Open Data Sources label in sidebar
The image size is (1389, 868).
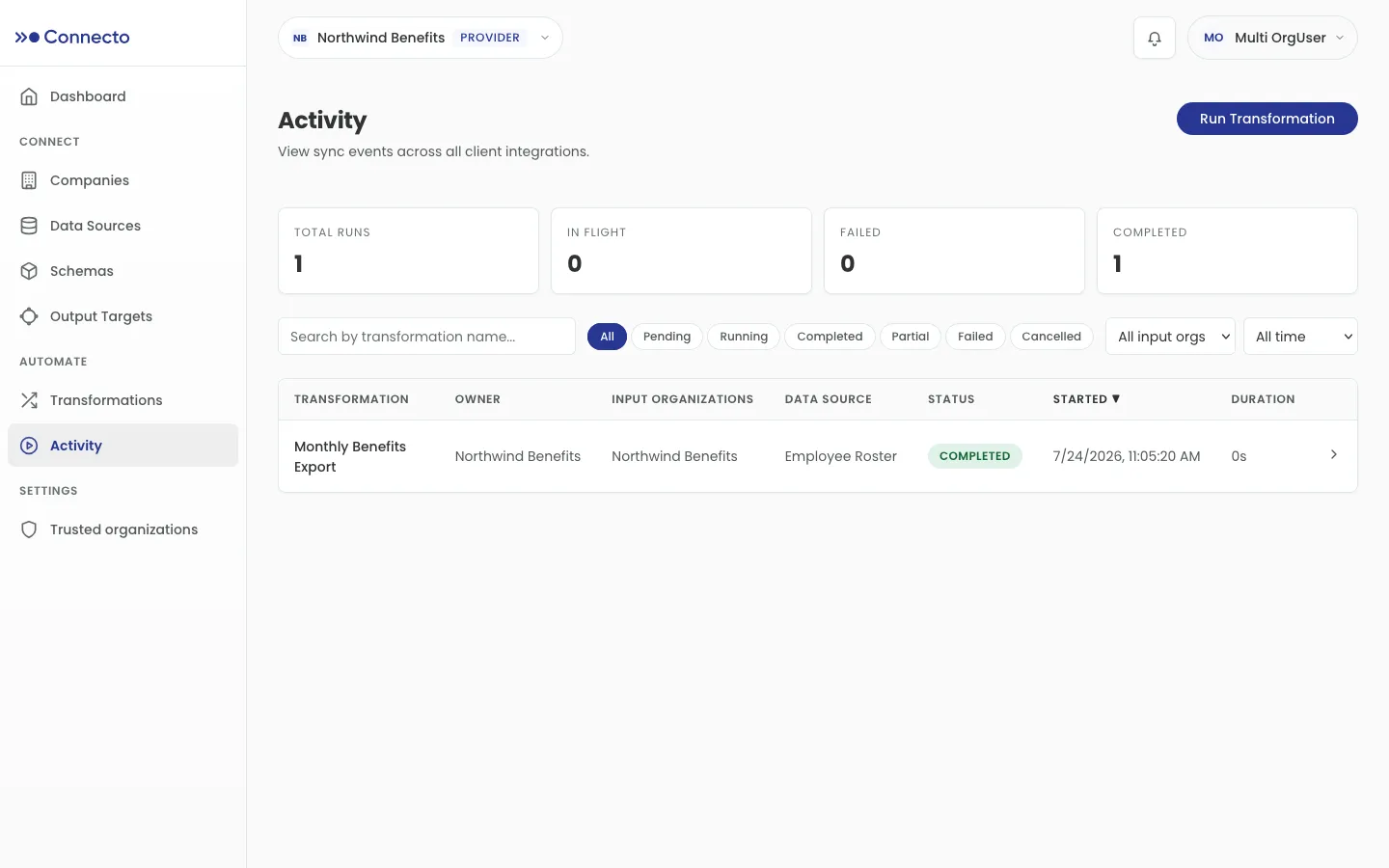coord(95,226)
